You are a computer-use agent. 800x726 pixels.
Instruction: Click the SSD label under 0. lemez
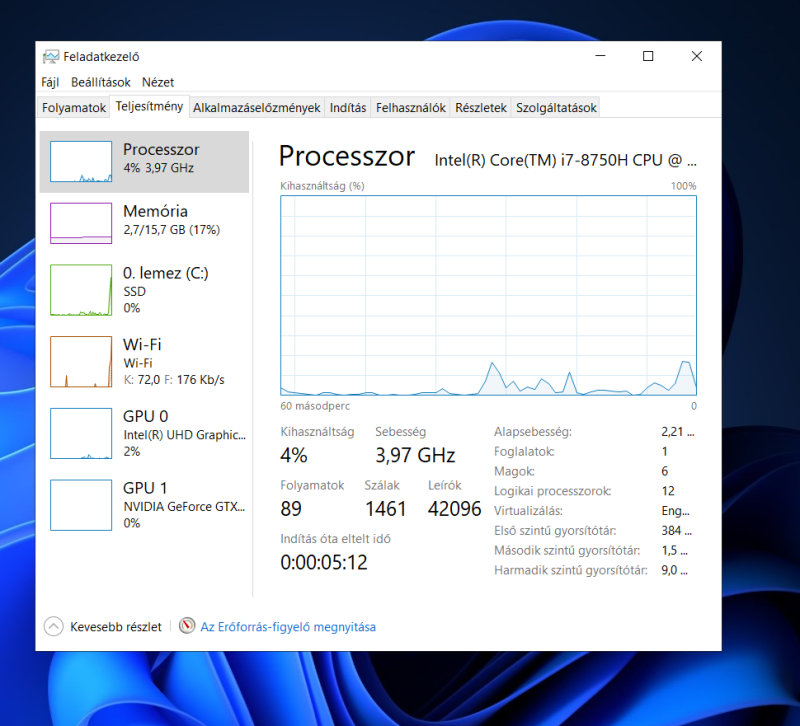point(135,291)
